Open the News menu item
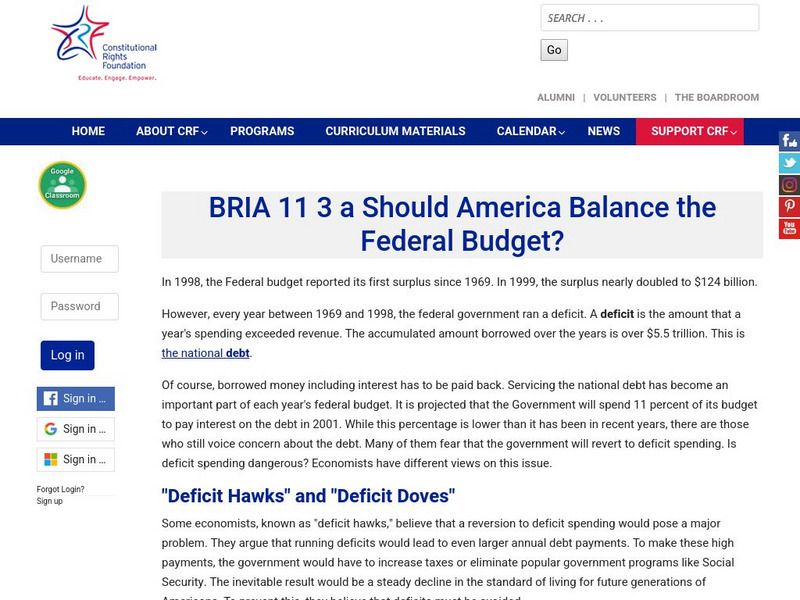This screenshot has width=800, height=600. pos(604,131)
